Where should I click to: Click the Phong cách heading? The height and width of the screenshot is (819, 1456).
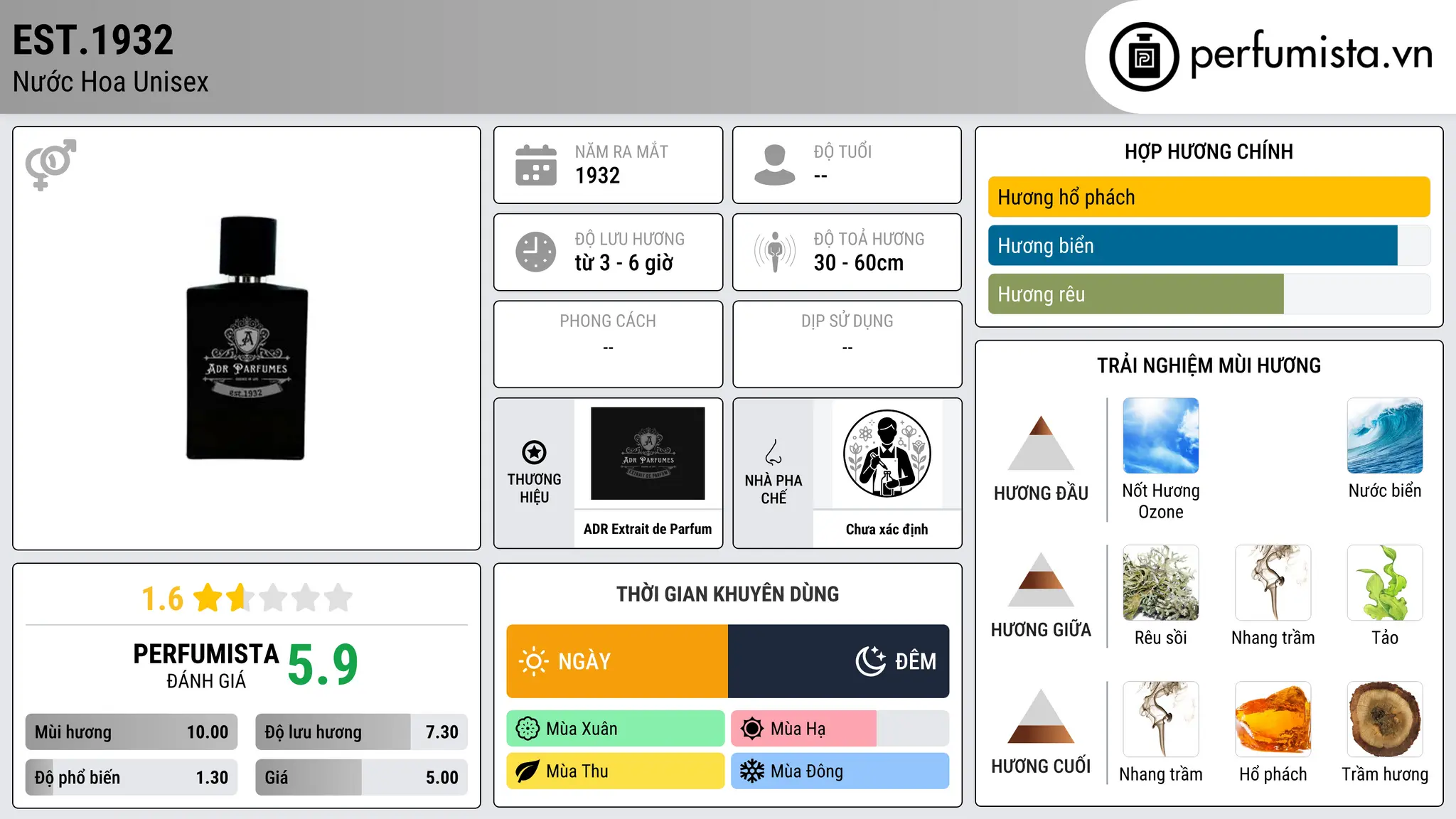[608, 321]
